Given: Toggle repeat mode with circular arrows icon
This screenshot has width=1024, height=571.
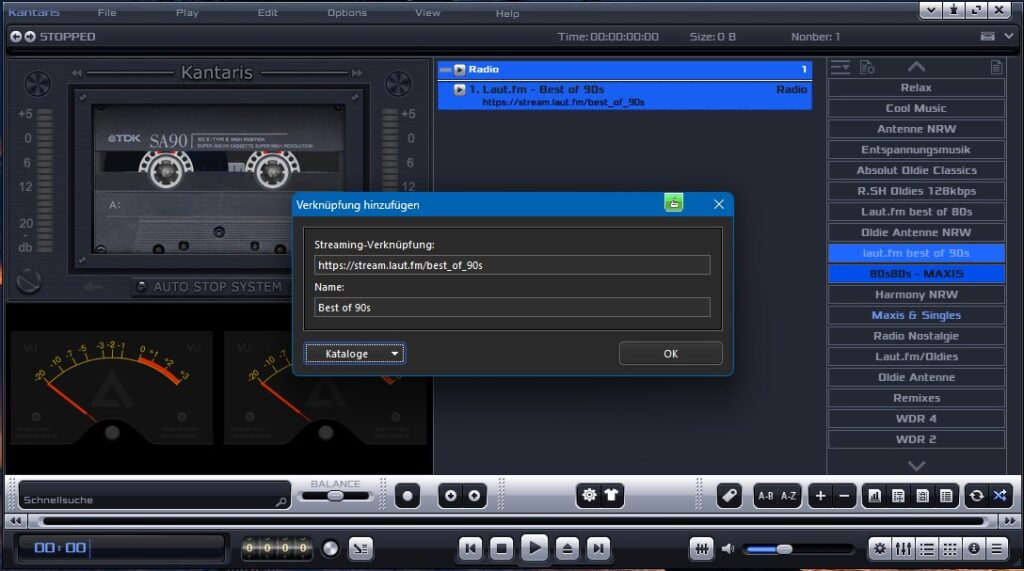Looking at the screenshot, I should coord(976,496).
